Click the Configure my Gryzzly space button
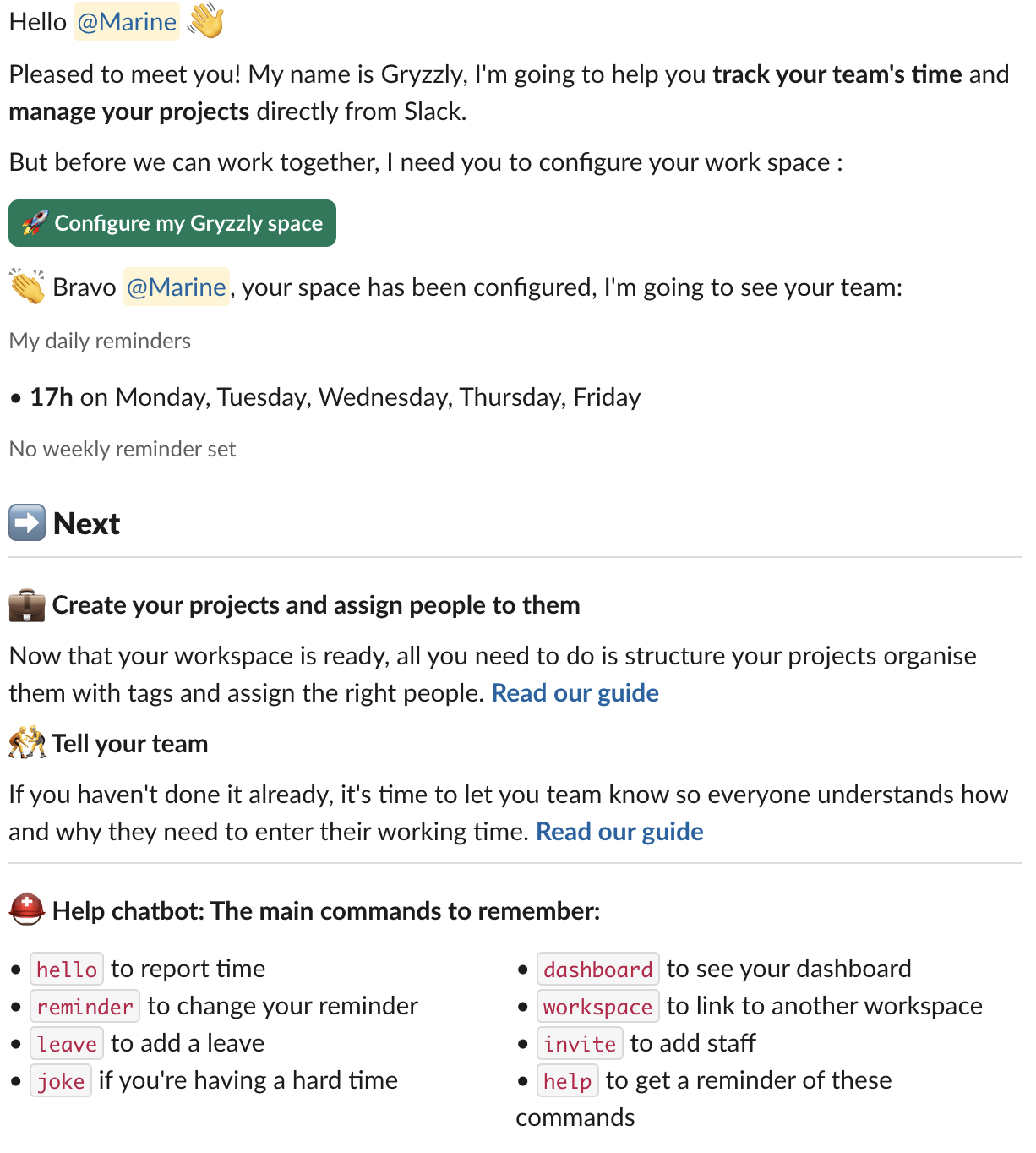 [x=172, y=223]
